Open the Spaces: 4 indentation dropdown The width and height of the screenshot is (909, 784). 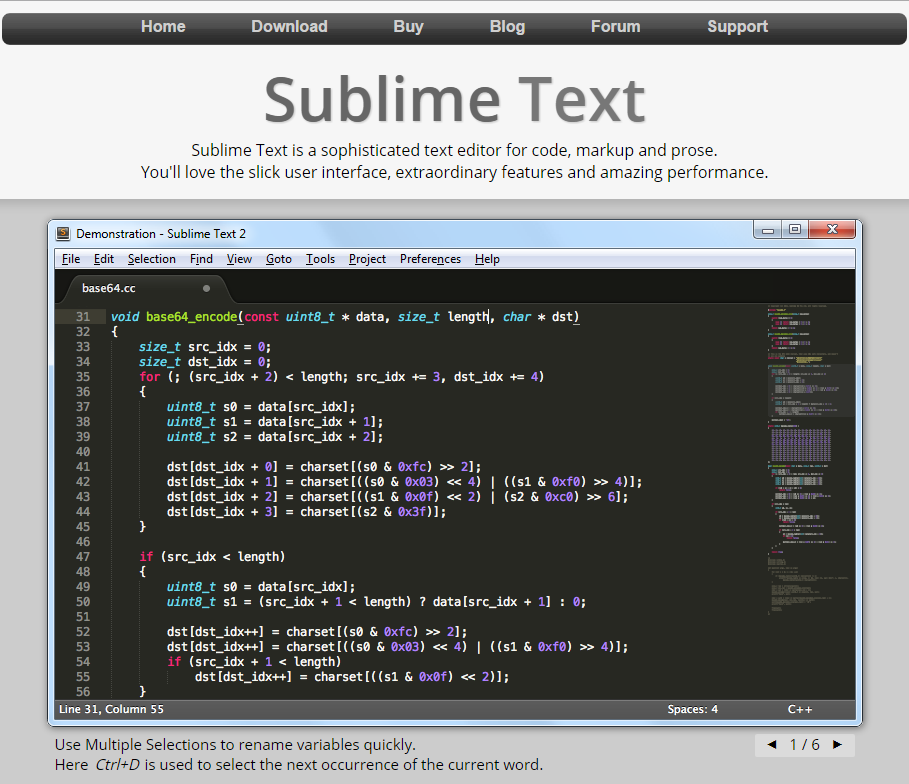coord(692,709)
